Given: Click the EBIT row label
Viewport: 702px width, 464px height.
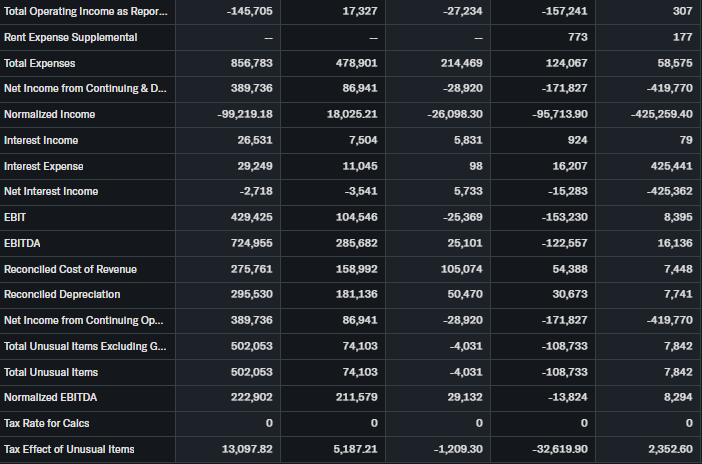Looking at the screenshot, I should pyautogui.click(x=15, y=217).
